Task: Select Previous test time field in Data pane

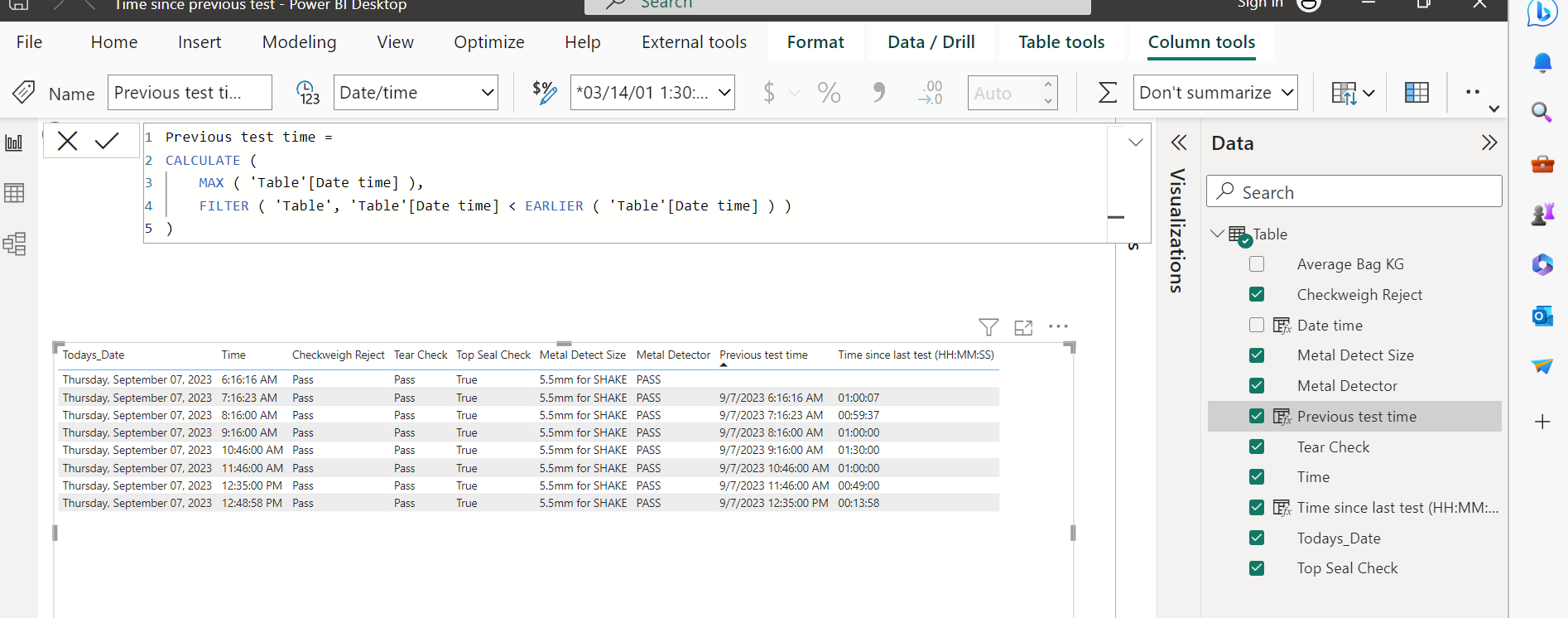Action: [x=1354, y=417]
